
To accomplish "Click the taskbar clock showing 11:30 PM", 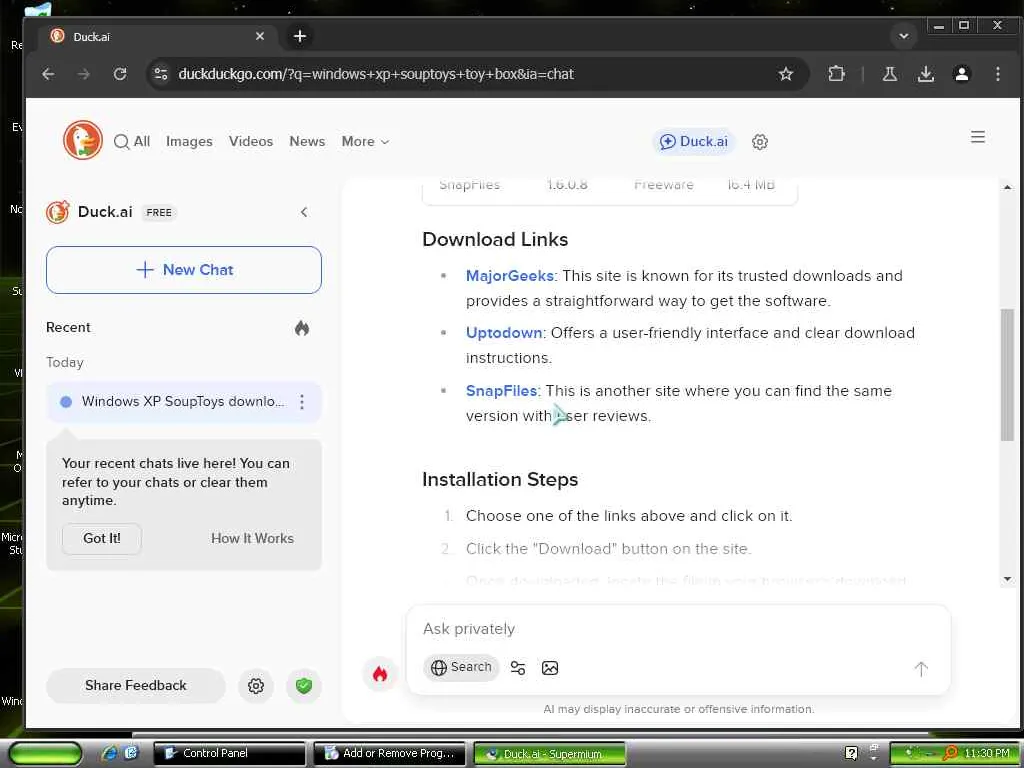I will pos(987,754).
